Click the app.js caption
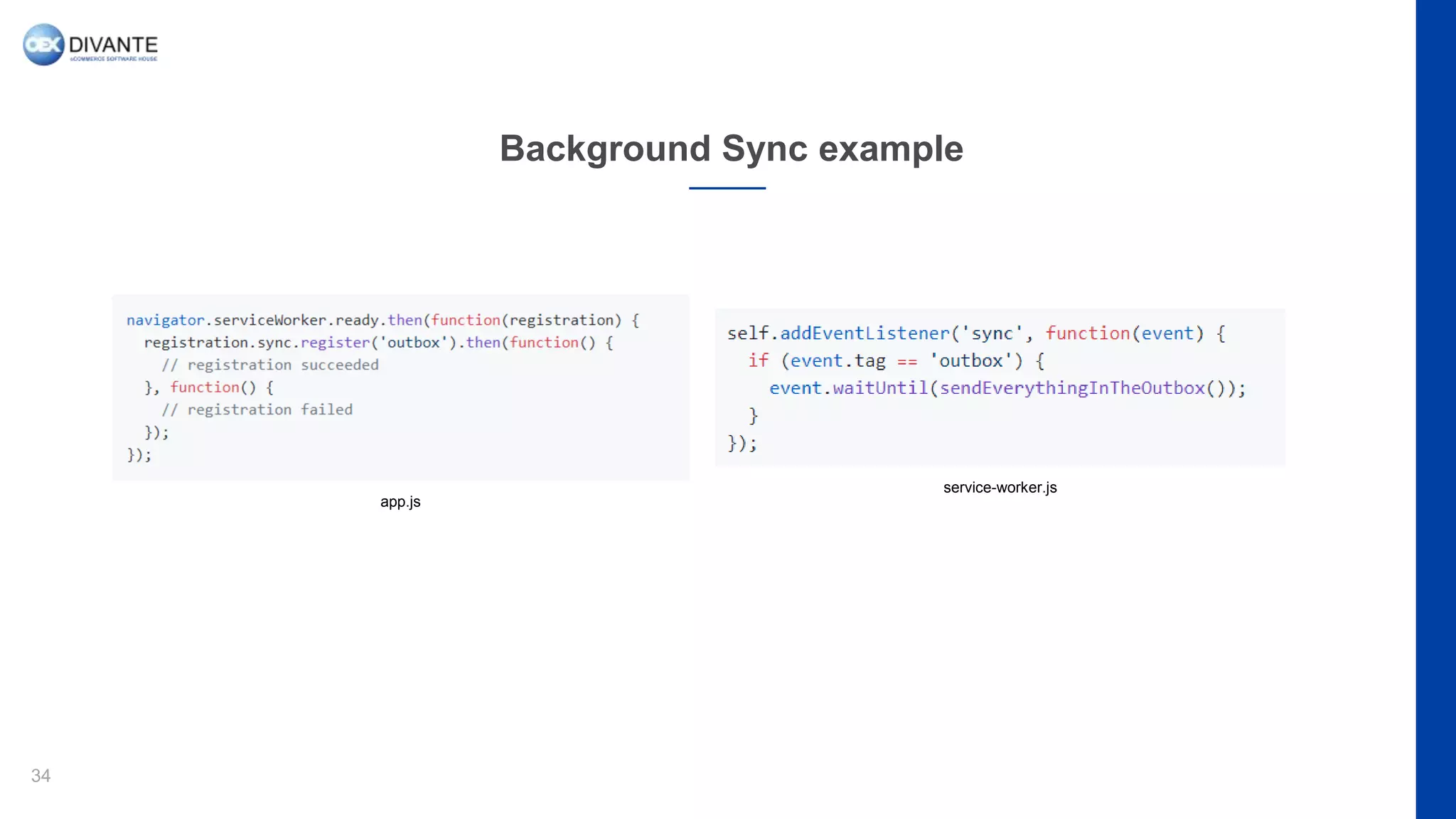Viewport: 1456px width, 819px height. pyautogui.click(x=400, y=502)
